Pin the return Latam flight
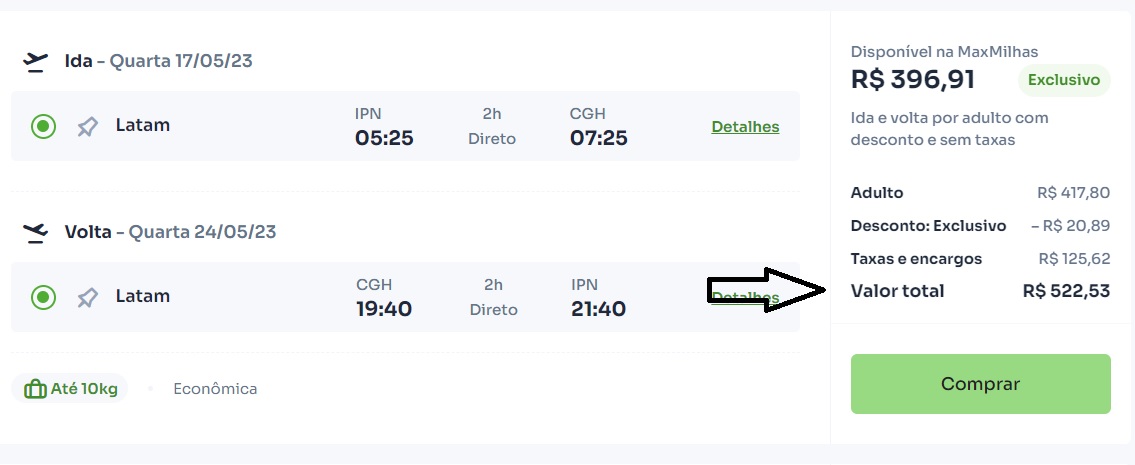Viewport: 1135px width, 465px height. pyautogui.click(x=88, y=297)
